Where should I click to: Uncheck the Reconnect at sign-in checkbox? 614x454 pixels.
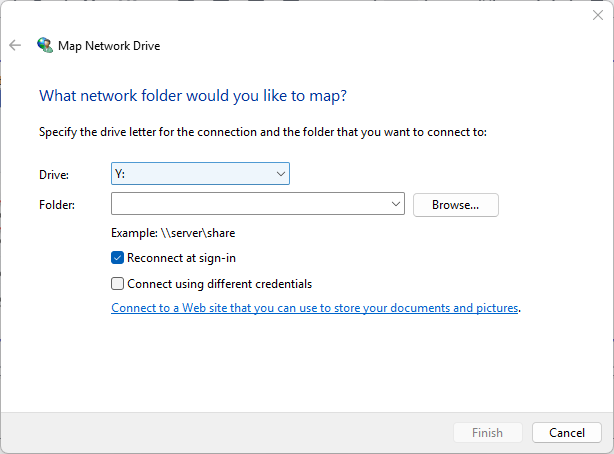tap(117, 258)
